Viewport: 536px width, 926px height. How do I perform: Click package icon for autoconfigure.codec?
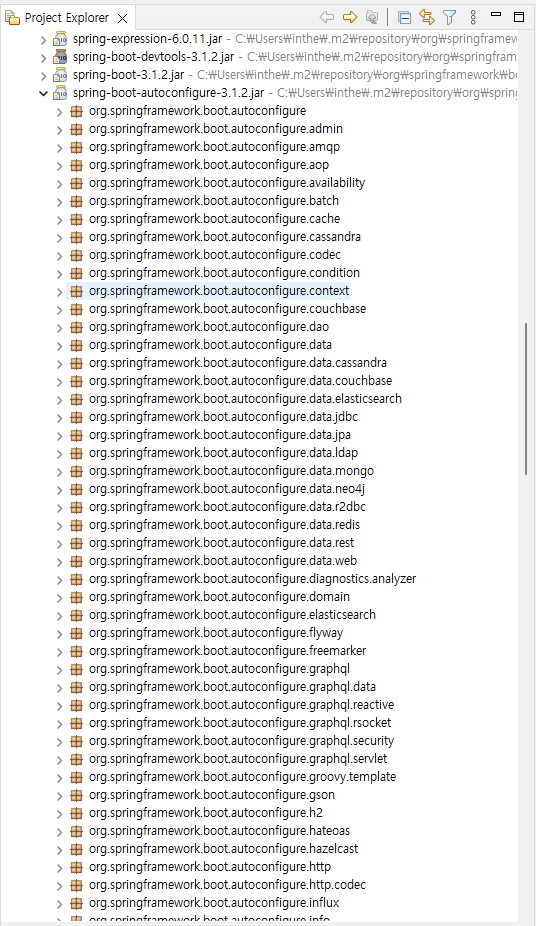[x=76, y=255]
